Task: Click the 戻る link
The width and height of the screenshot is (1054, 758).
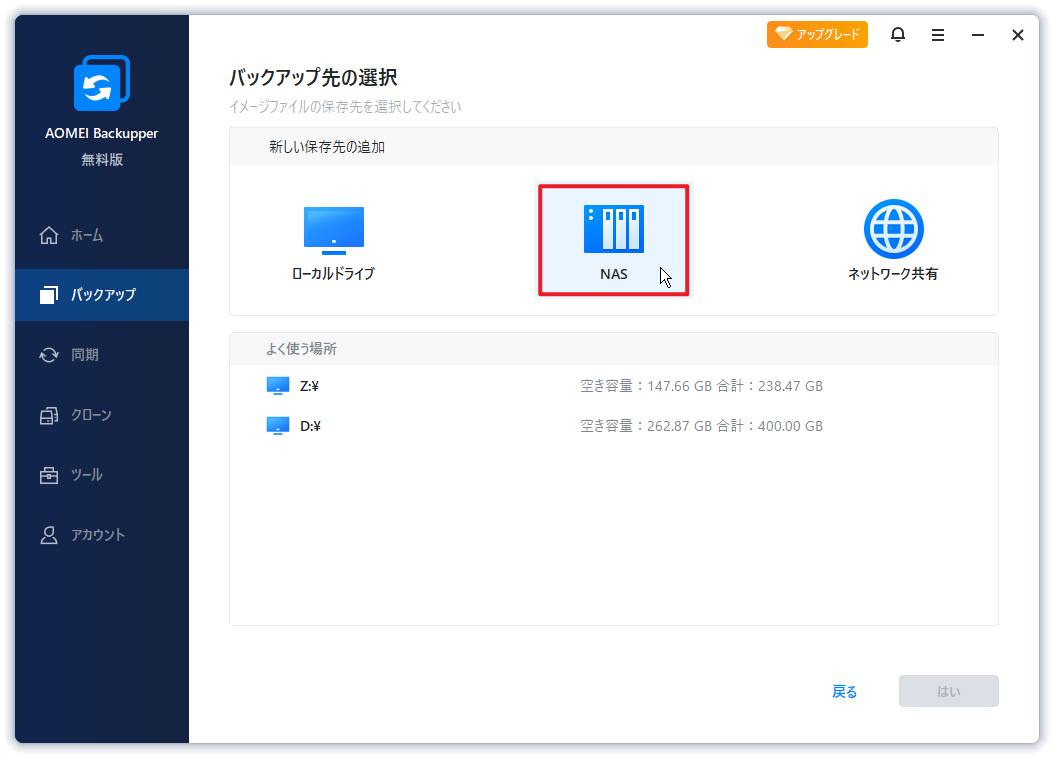Action: (x=844, y=691)
